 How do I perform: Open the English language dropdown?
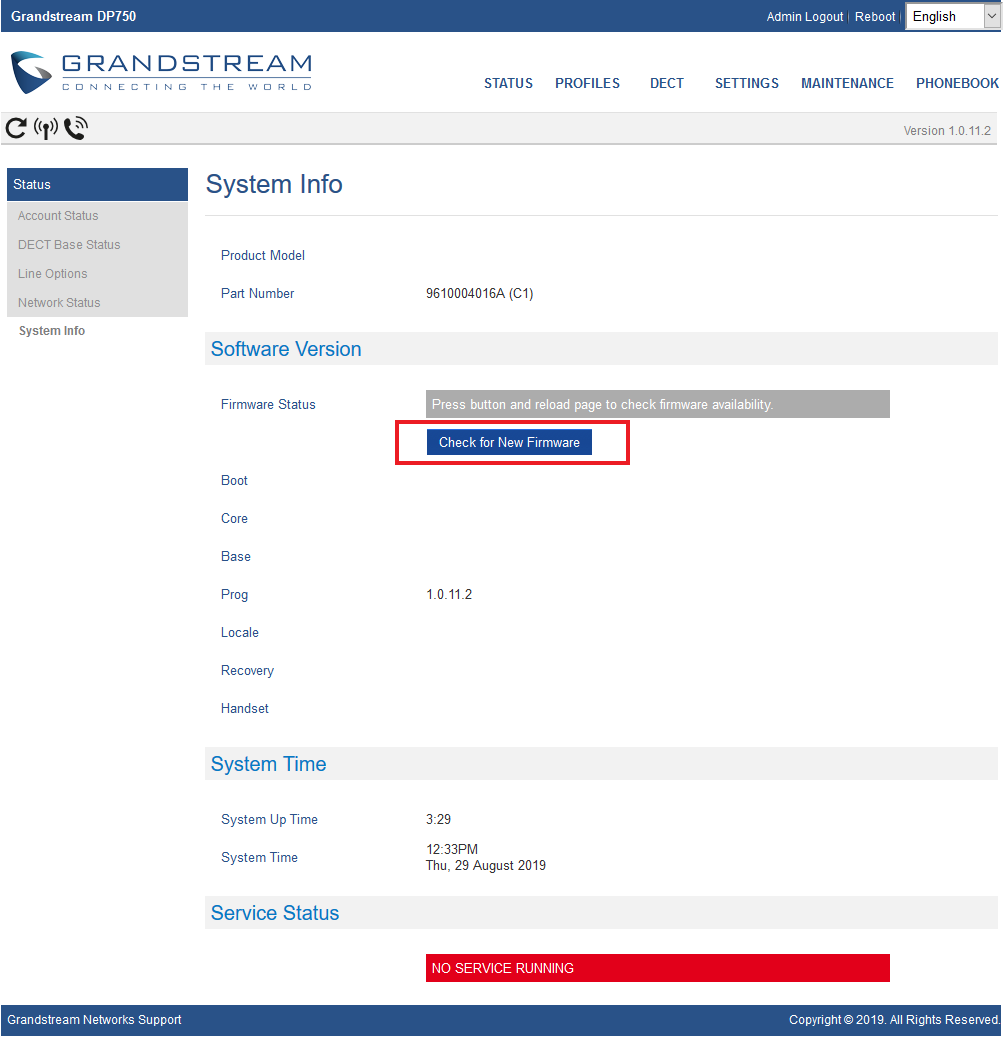tap(953, 16)
